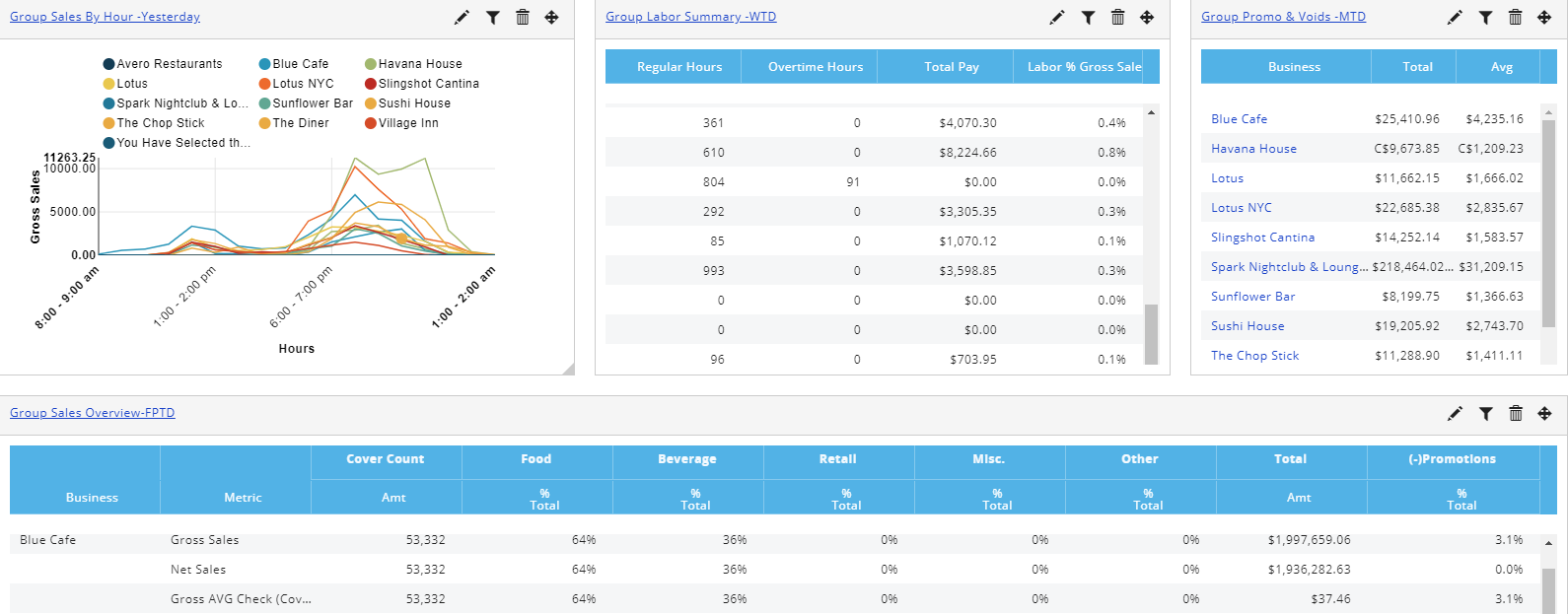Click move handle on Group Labor Summary
The image size is (1568, 614).
click(1147, 18)
